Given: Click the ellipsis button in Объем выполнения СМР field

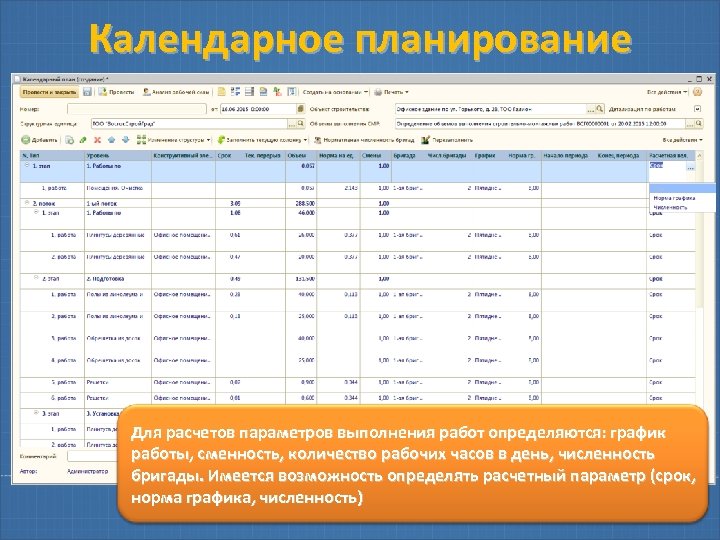Looking at the screenshot, I should click(x=690, y=124).
